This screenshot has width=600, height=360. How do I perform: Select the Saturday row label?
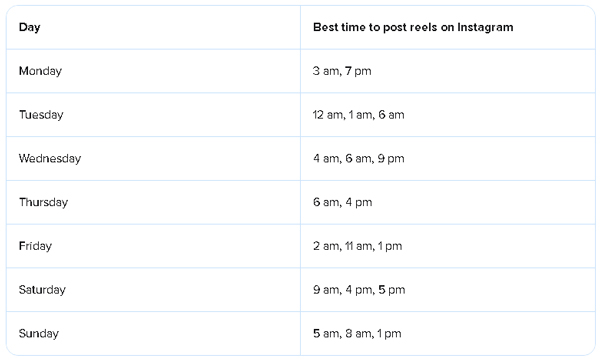pos(42,290)
